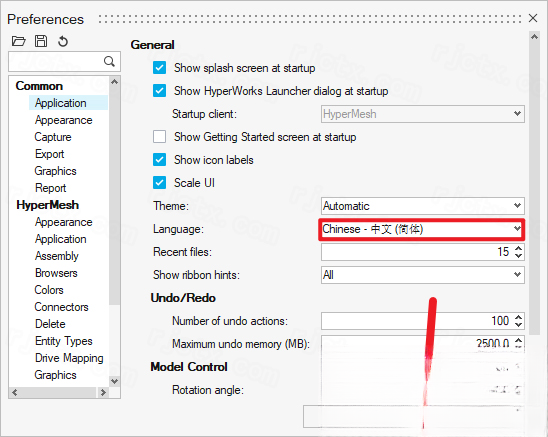Click category tree scroll-left arrow
This screenshot has height=437, width=548.
pos(14,392)
